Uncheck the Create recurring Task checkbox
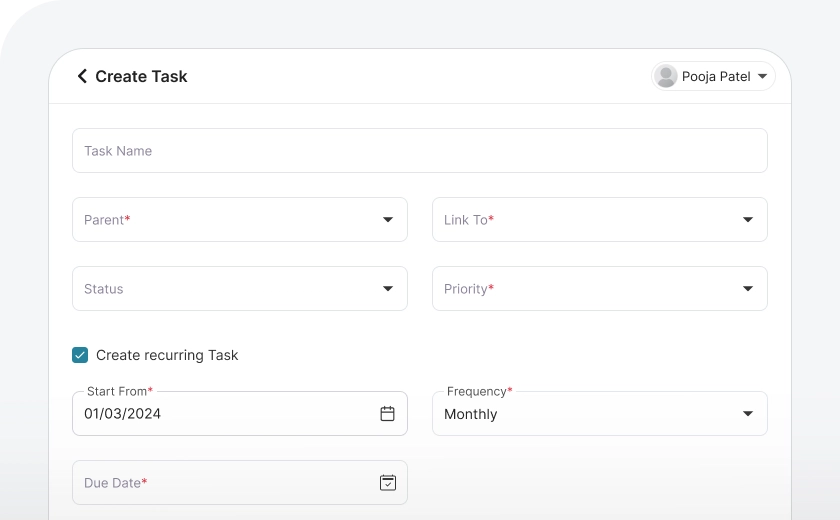 coord(80,355)
